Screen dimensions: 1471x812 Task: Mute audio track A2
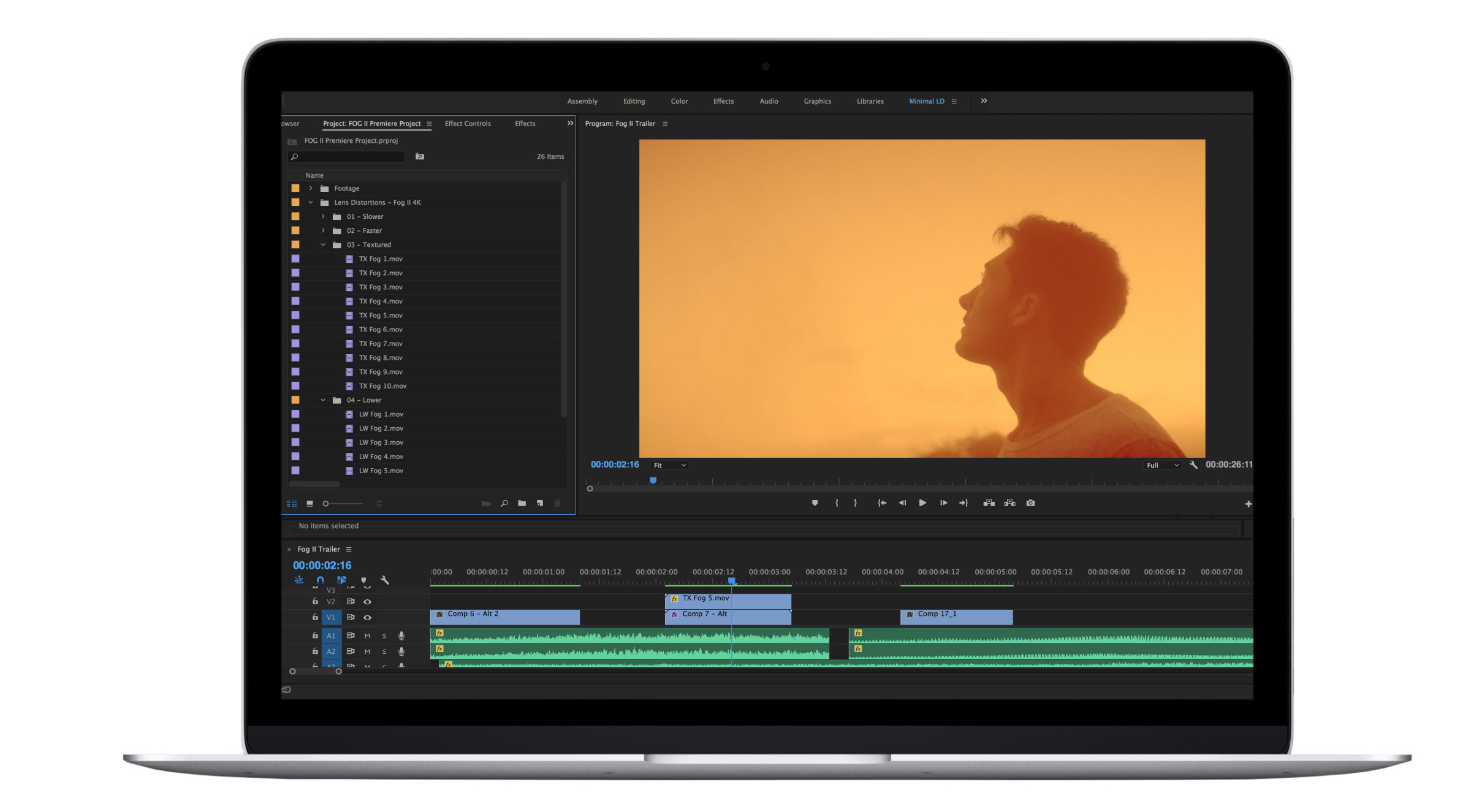(368, 651)
